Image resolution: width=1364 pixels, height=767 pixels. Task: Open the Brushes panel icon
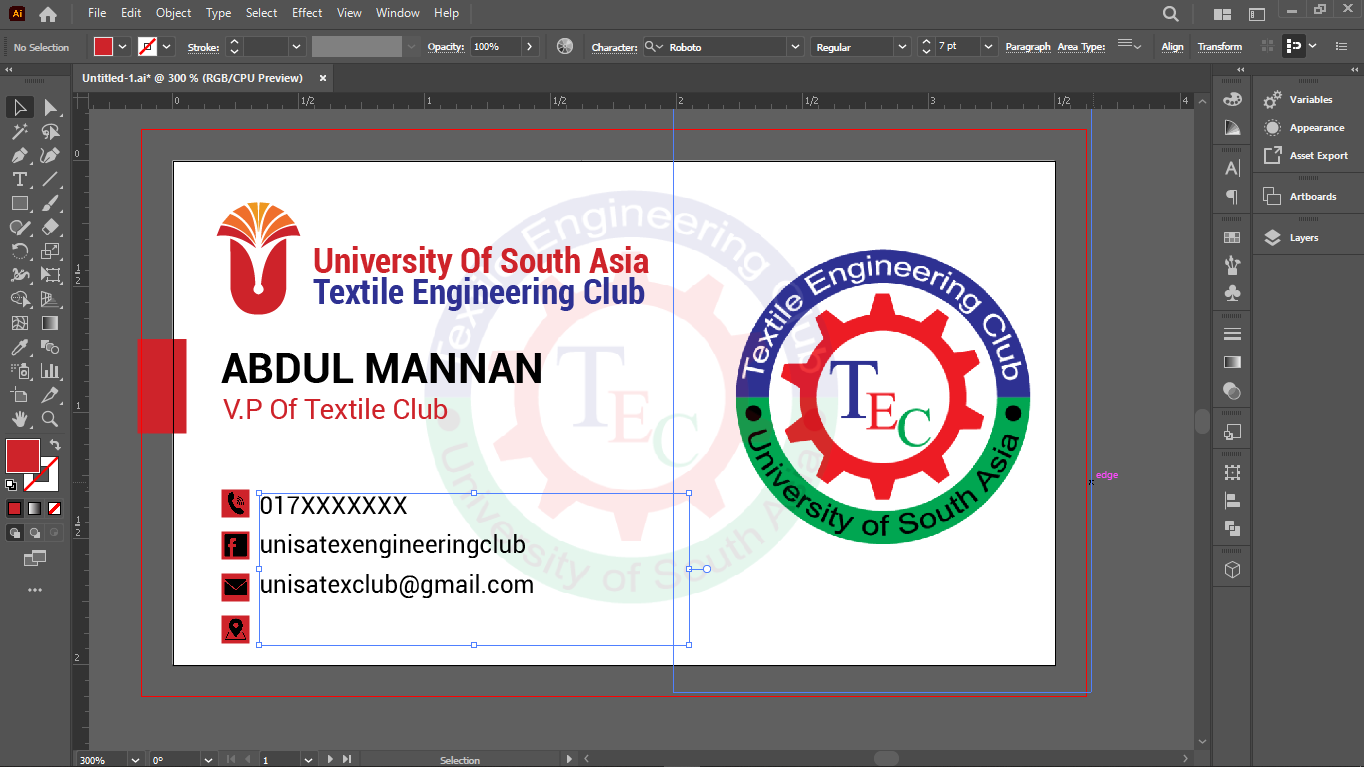tap(1232, 265)
